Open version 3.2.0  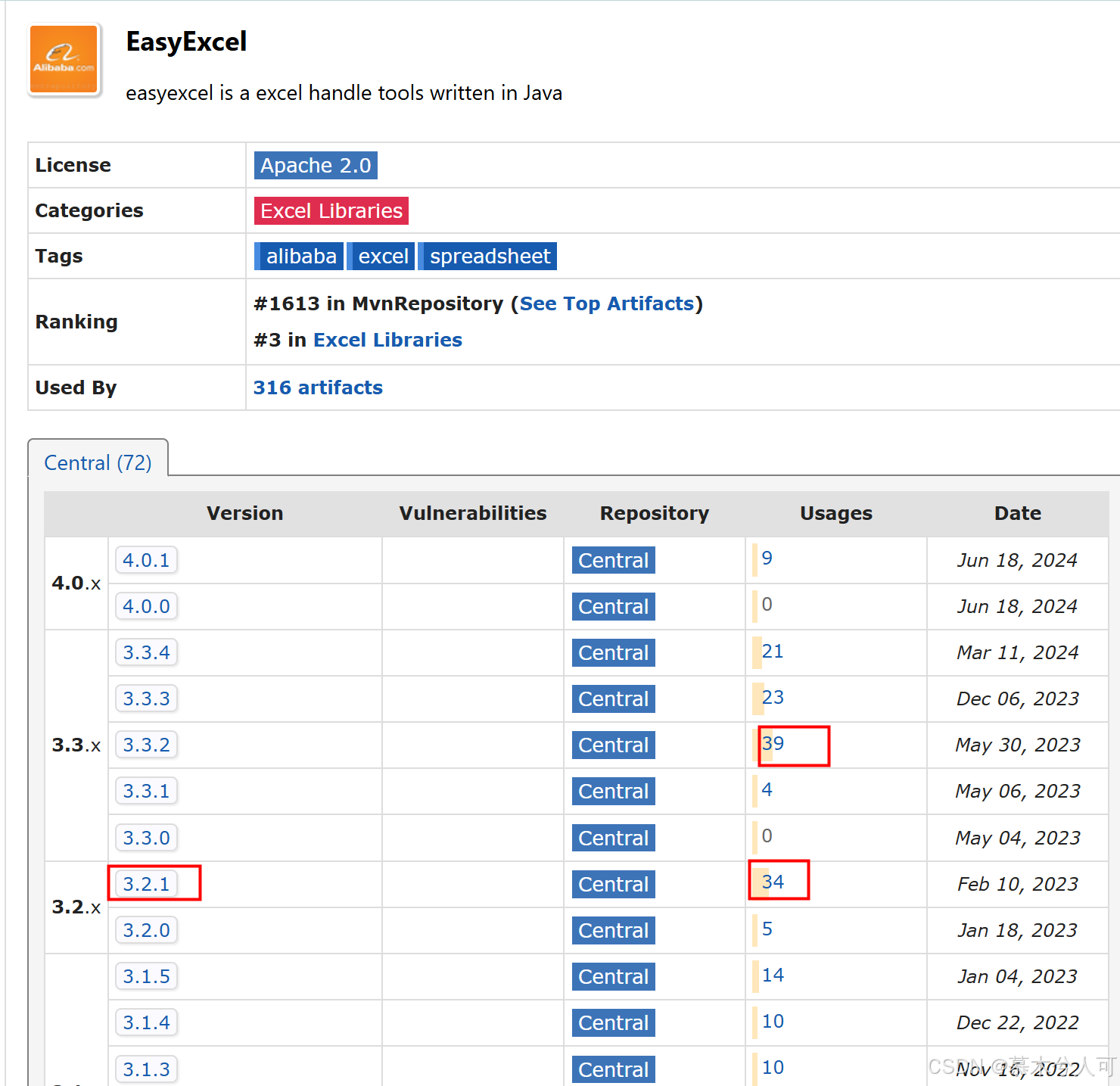click(146, 930)
